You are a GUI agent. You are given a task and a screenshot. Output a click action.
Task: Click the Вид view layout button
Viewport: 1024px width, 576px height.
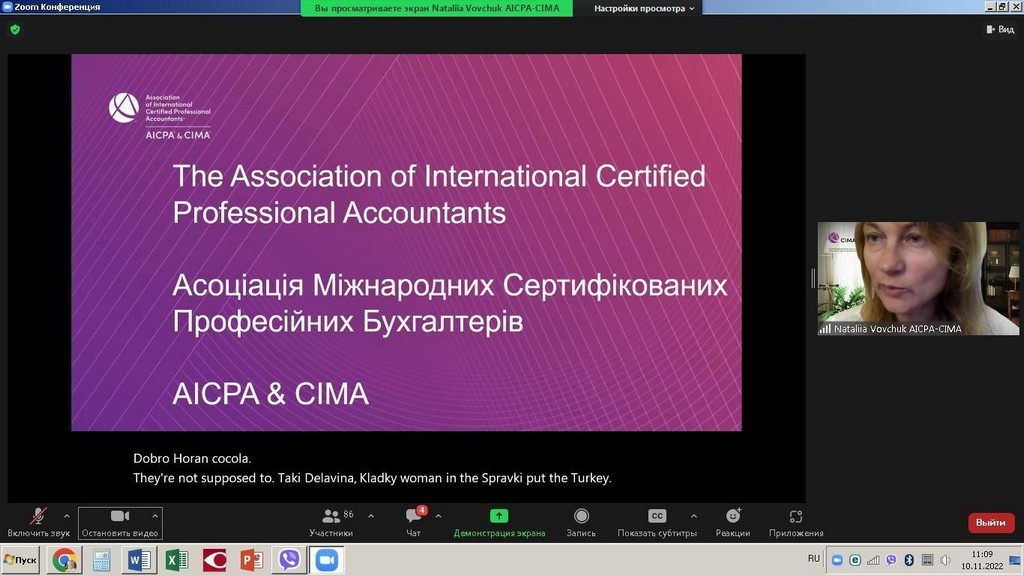pos(999,29)
